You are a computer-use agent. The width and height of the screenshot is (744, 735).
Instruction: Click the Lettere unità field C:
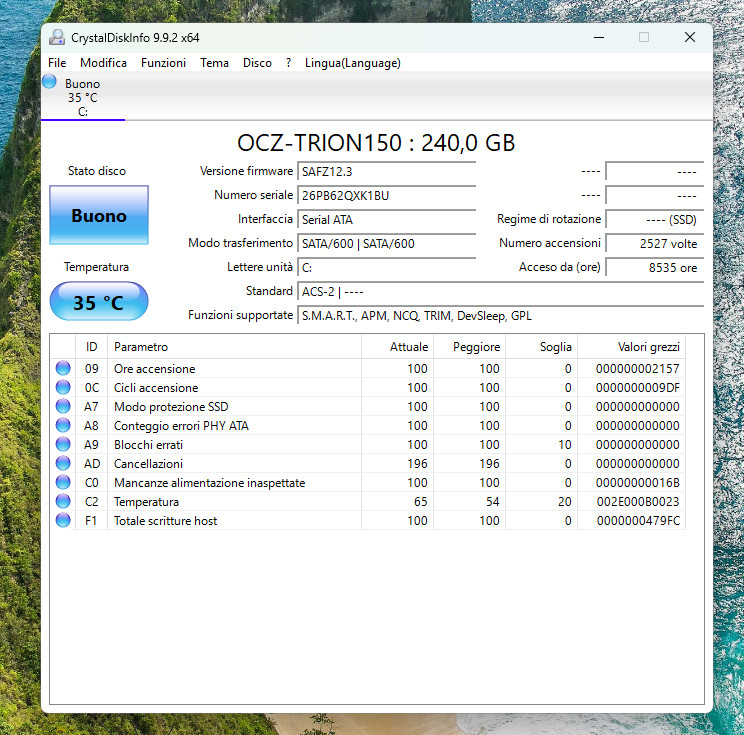click(x=386, y=268)
